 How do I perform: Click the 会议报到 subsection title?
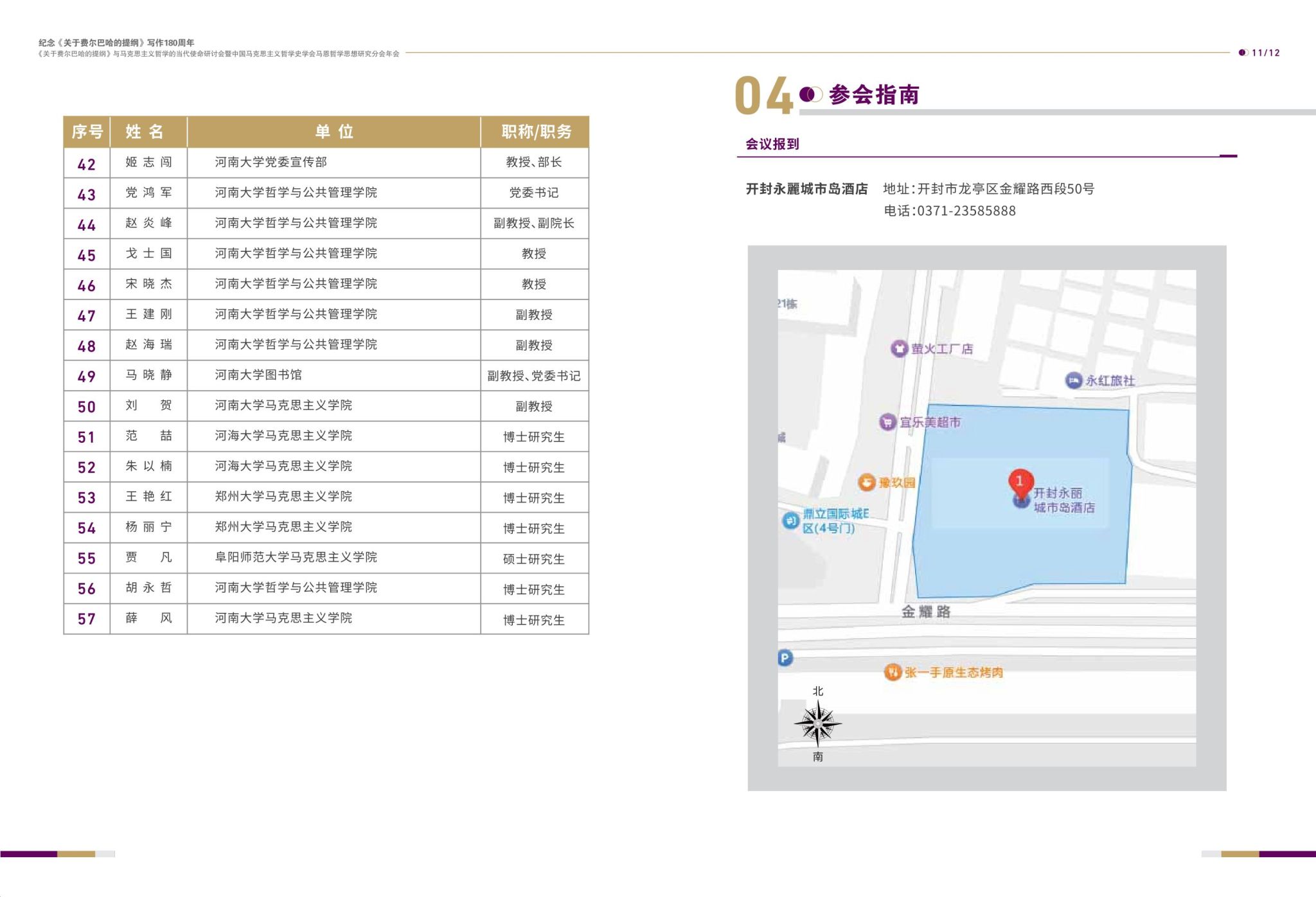[x=772, y=144]
